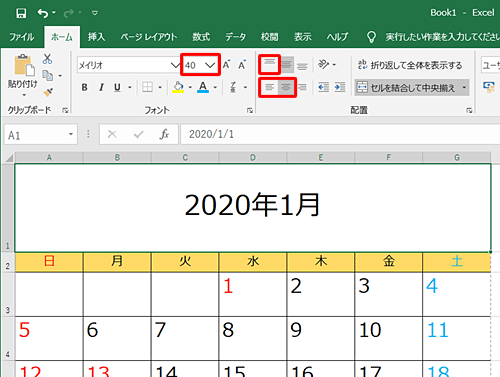The width and height of the screenshot is (500, 377).
Task: Select row 3 header
Action: point(8,294)
